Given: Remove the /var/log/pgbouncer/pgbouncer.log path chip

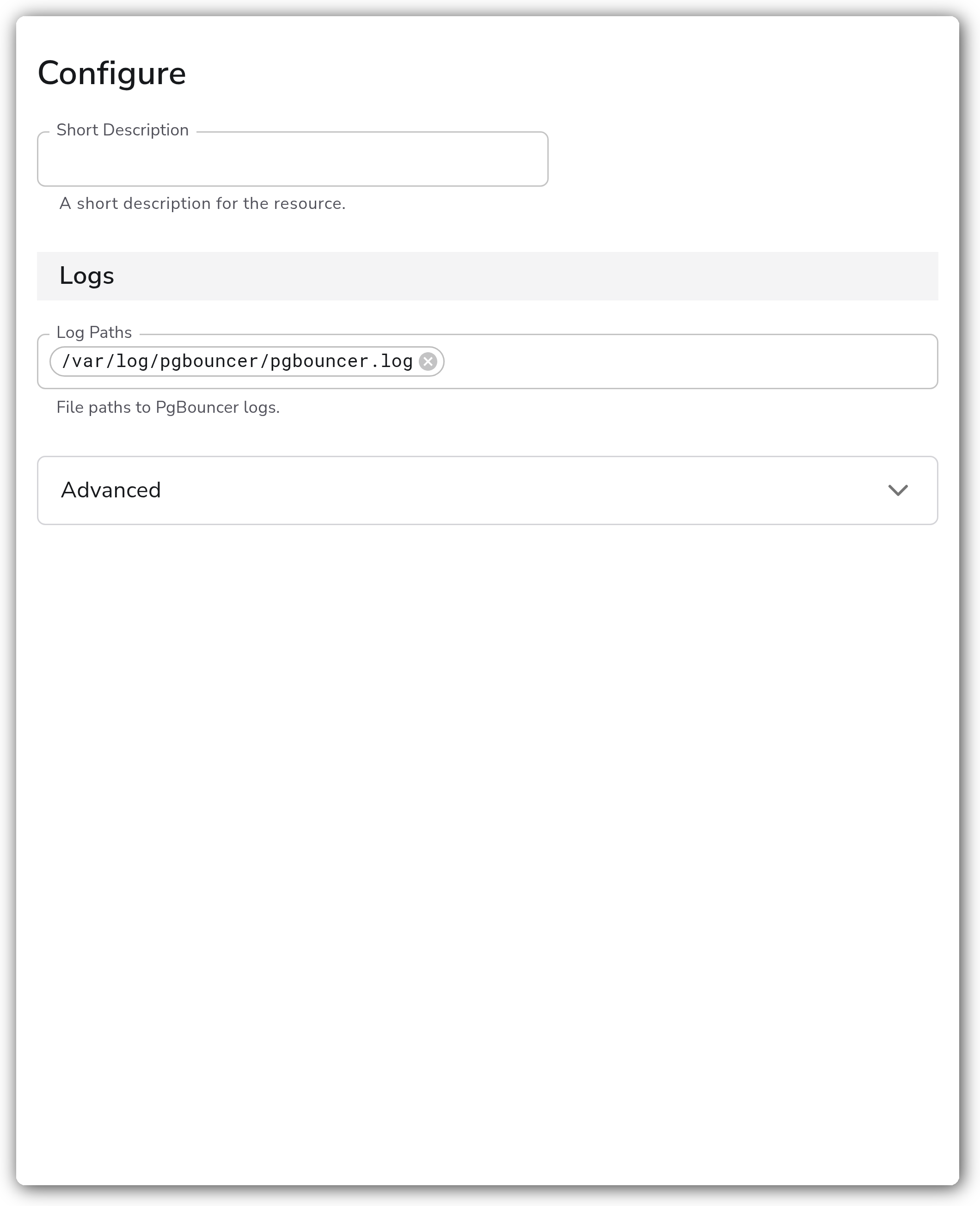Looking at the screenshot, I should coord(428,361).
